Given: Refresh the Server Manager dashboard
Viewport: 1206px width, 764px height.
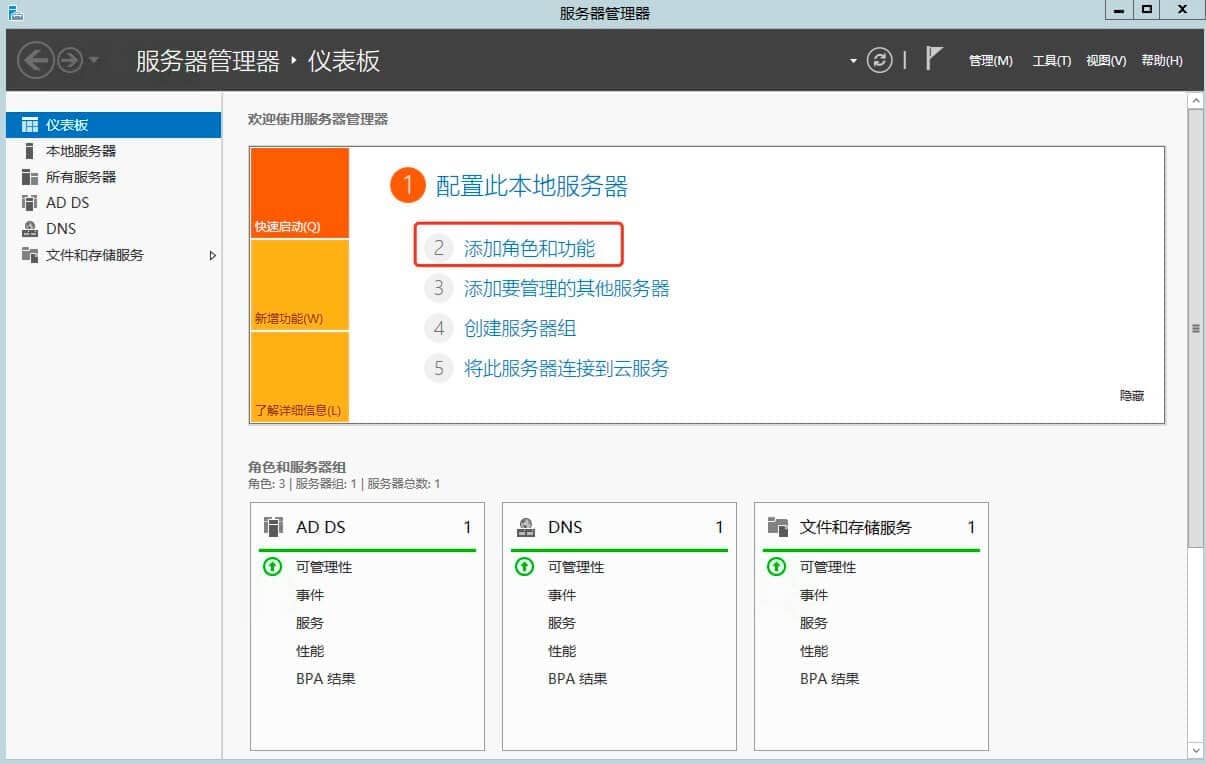Looking at the screenshot, I should point(879,60).
